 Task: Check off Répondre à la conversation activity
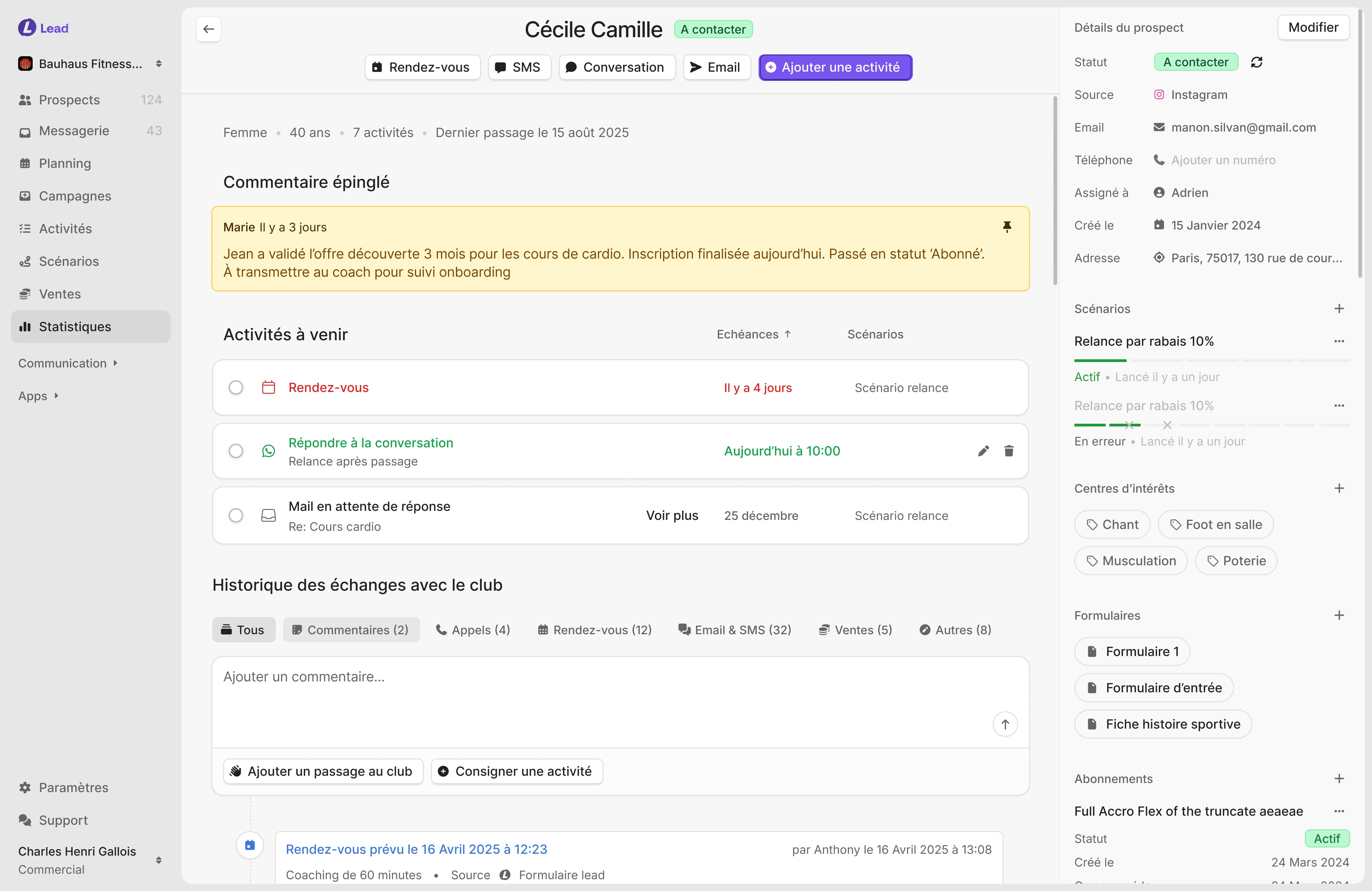click(x=236, y=451)
